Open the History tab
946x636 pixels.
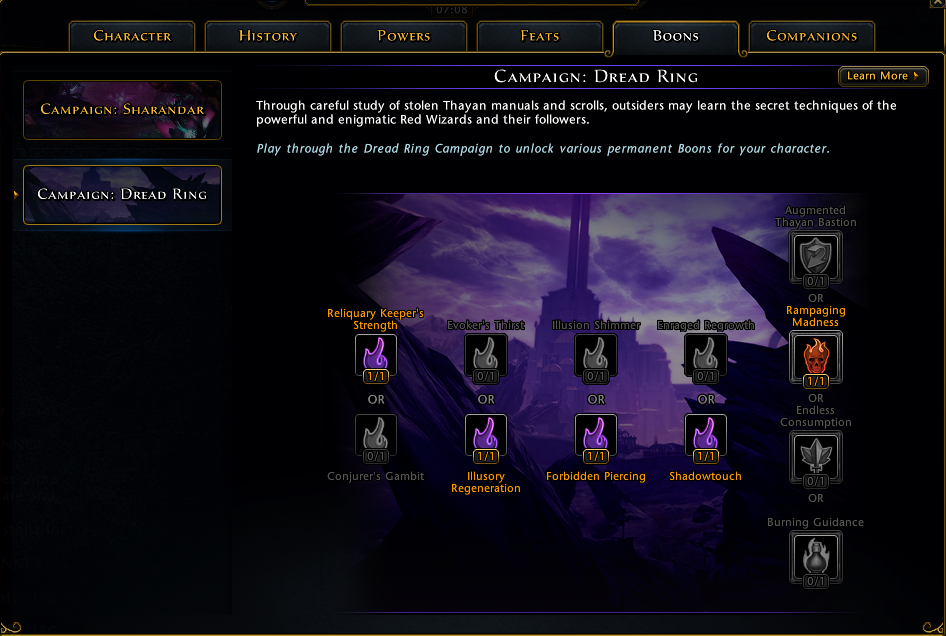[x=268, y=36]
